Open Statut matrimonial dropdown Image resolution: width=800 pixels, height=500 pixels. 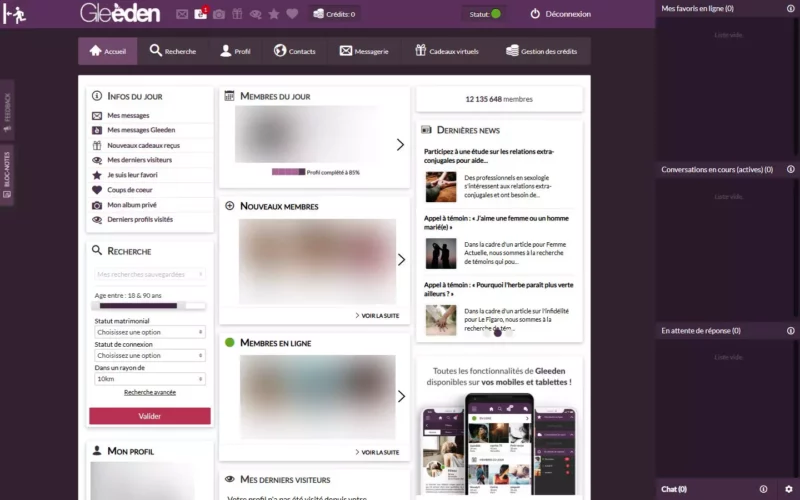coord(150,332)
